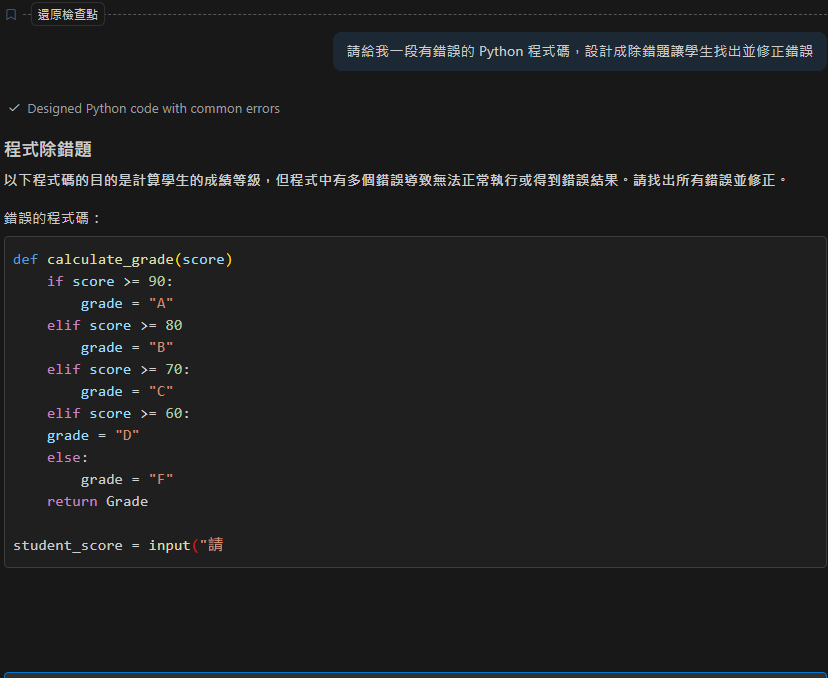The width and height of the screenshot is (828, 678).
Task: Click the unindented grade = "D" line
Action: 93,436
